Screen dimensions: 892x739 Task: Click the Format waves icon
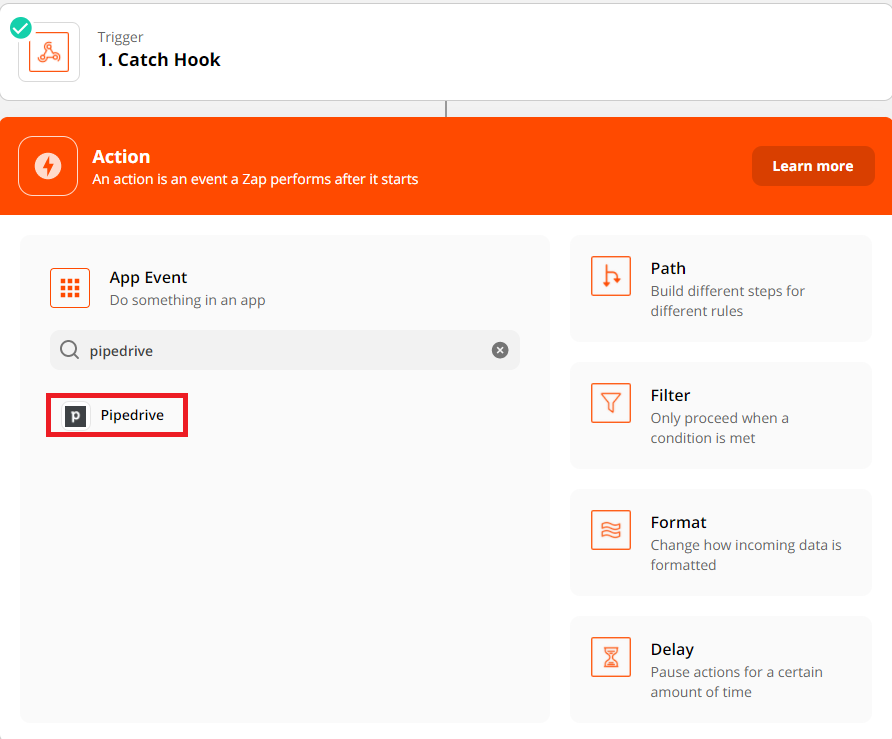pos(611,530)
